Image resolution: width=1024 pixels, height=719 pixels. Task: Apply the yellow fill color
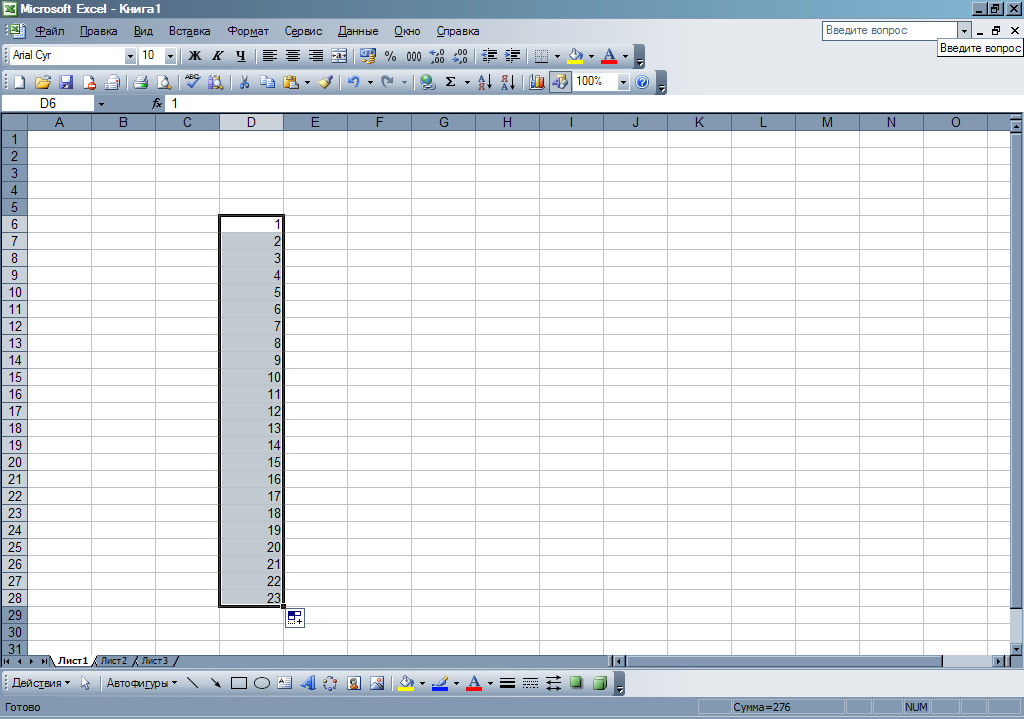point(575,56)
